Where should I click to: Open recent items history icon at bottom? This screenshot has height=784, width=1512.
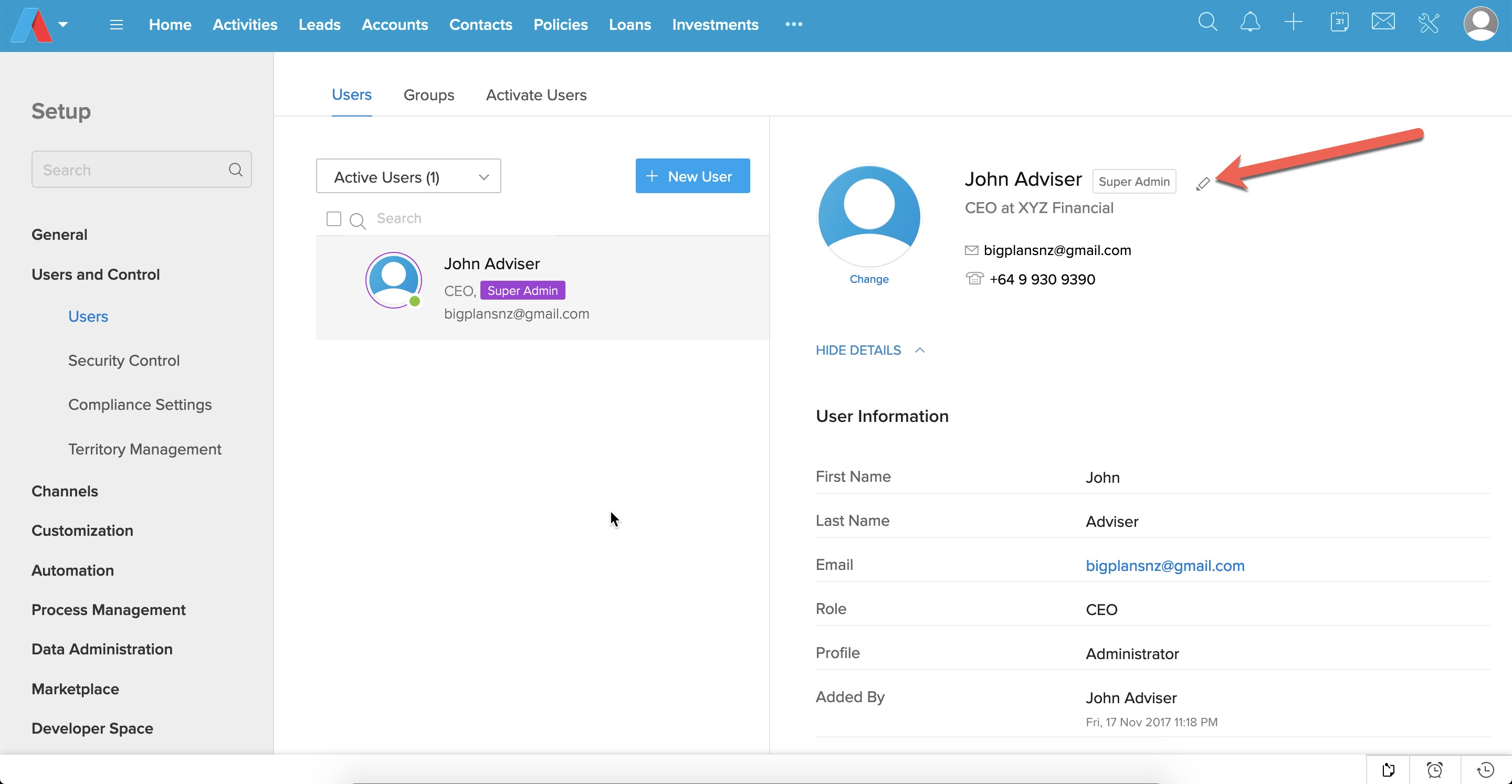[1486, 769]
